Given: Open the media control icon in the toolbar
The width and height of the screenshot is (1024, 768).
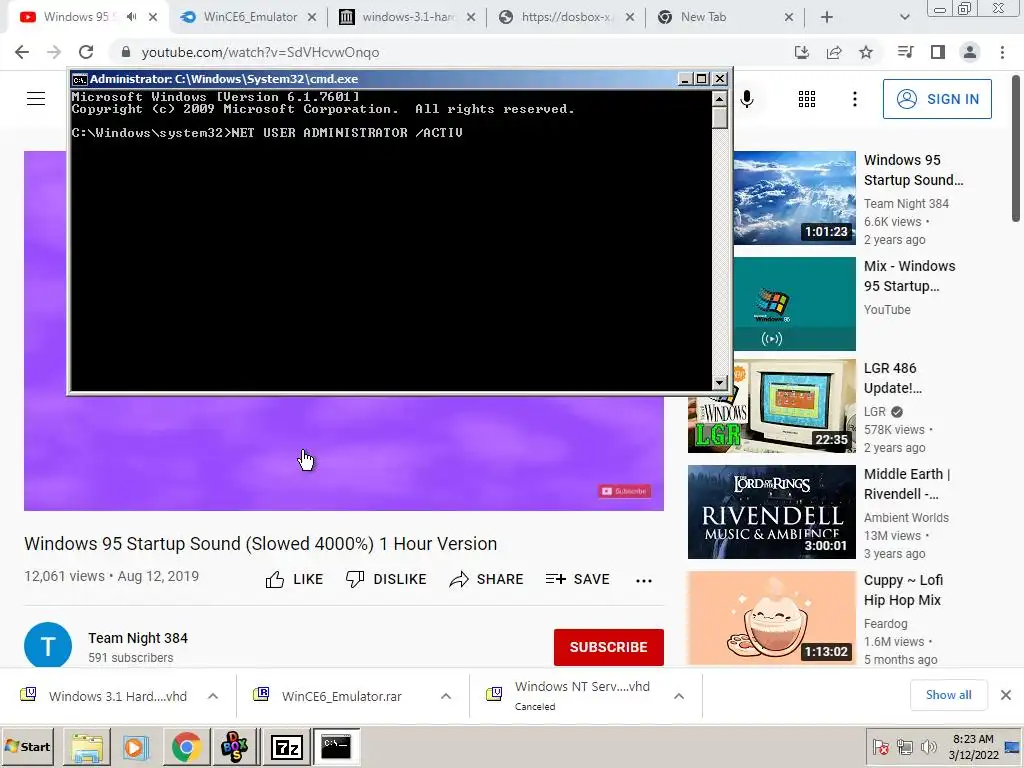Looking at the screenshot, I should pyautogui.click(x=905, y=52).
